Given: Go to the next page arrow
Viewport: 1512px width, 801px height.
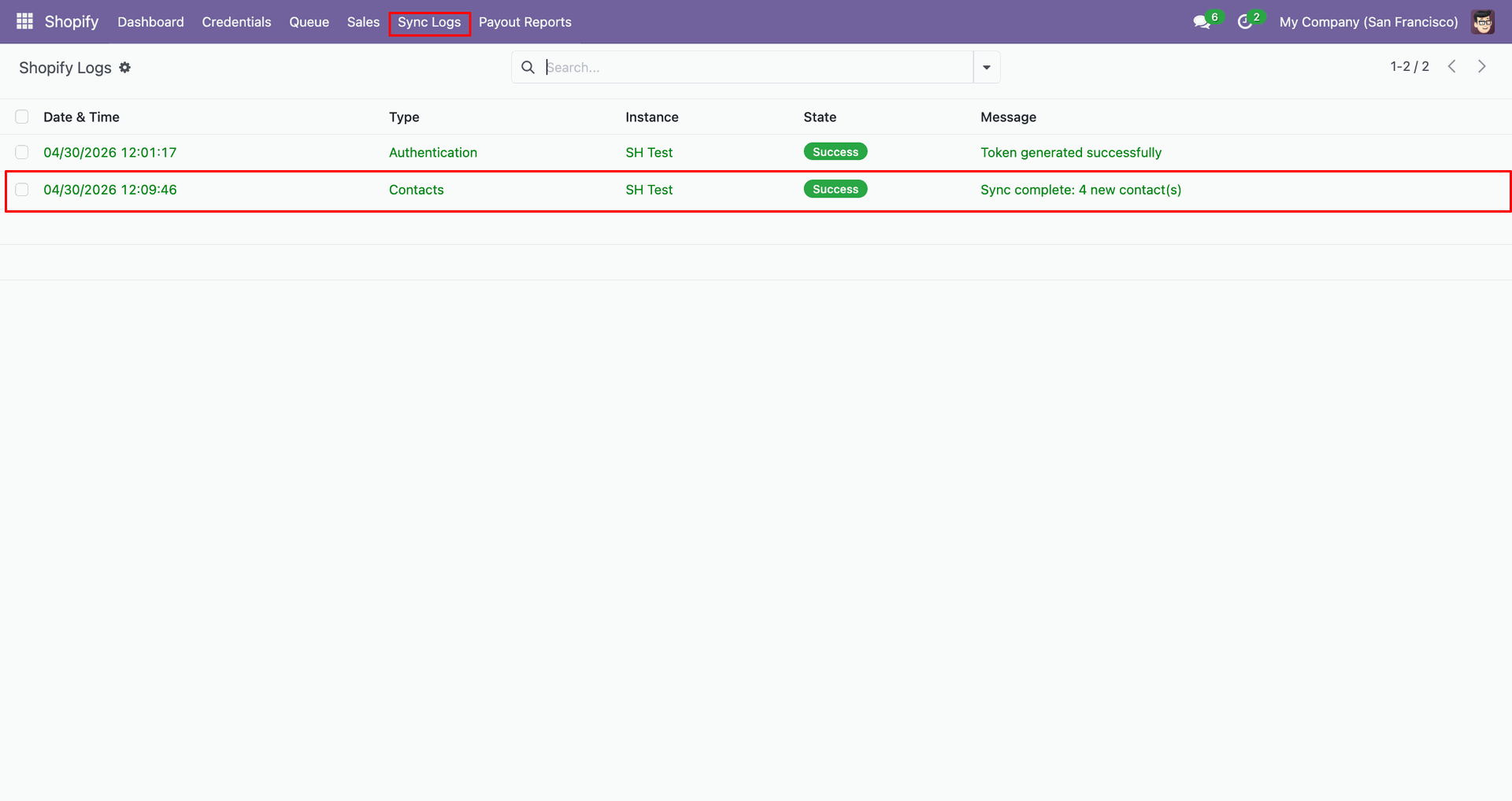Looking at the screenshot, I should 1481,67.
